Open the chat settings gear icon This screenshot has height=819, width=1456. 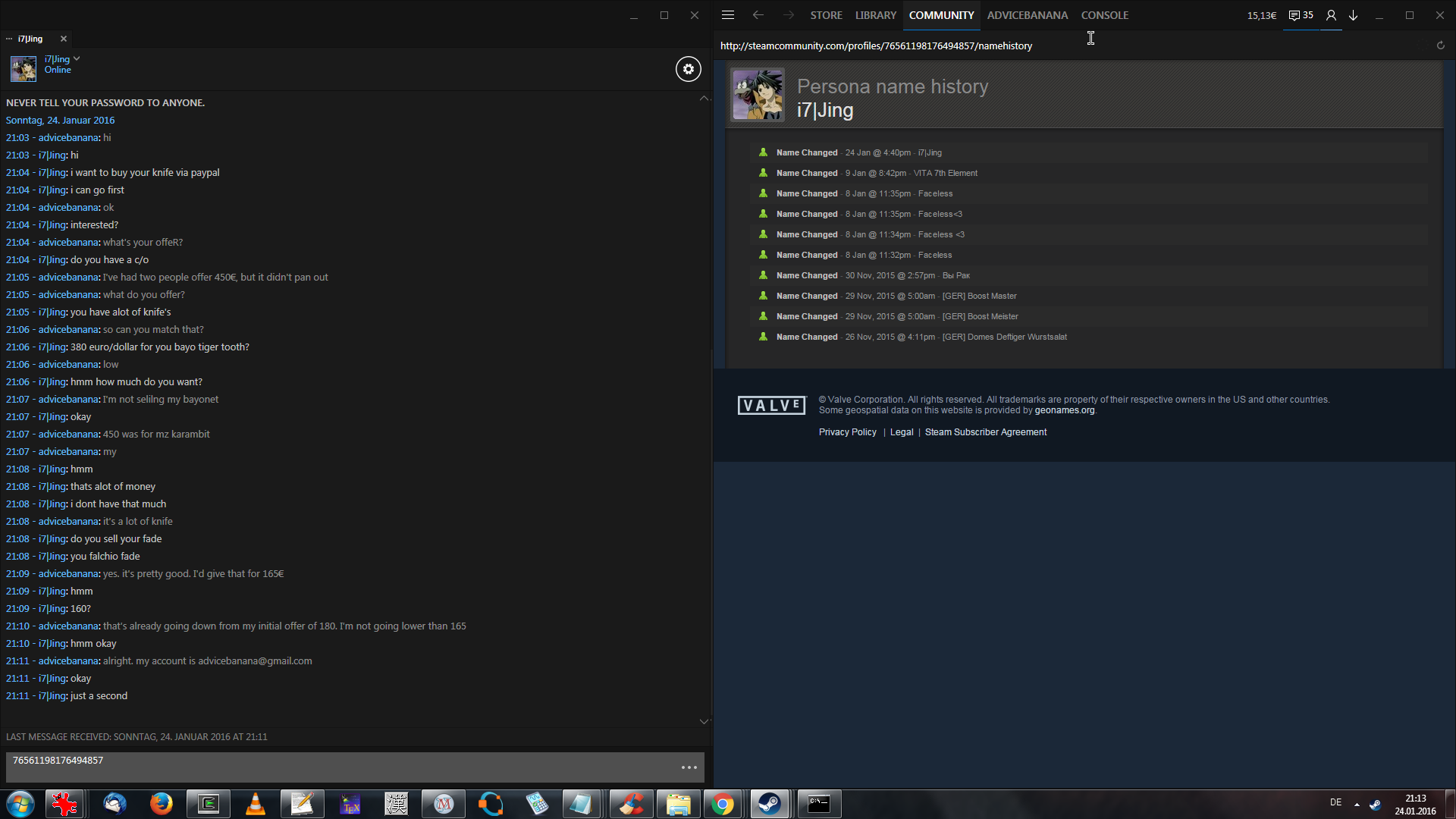tap(688, 69)
